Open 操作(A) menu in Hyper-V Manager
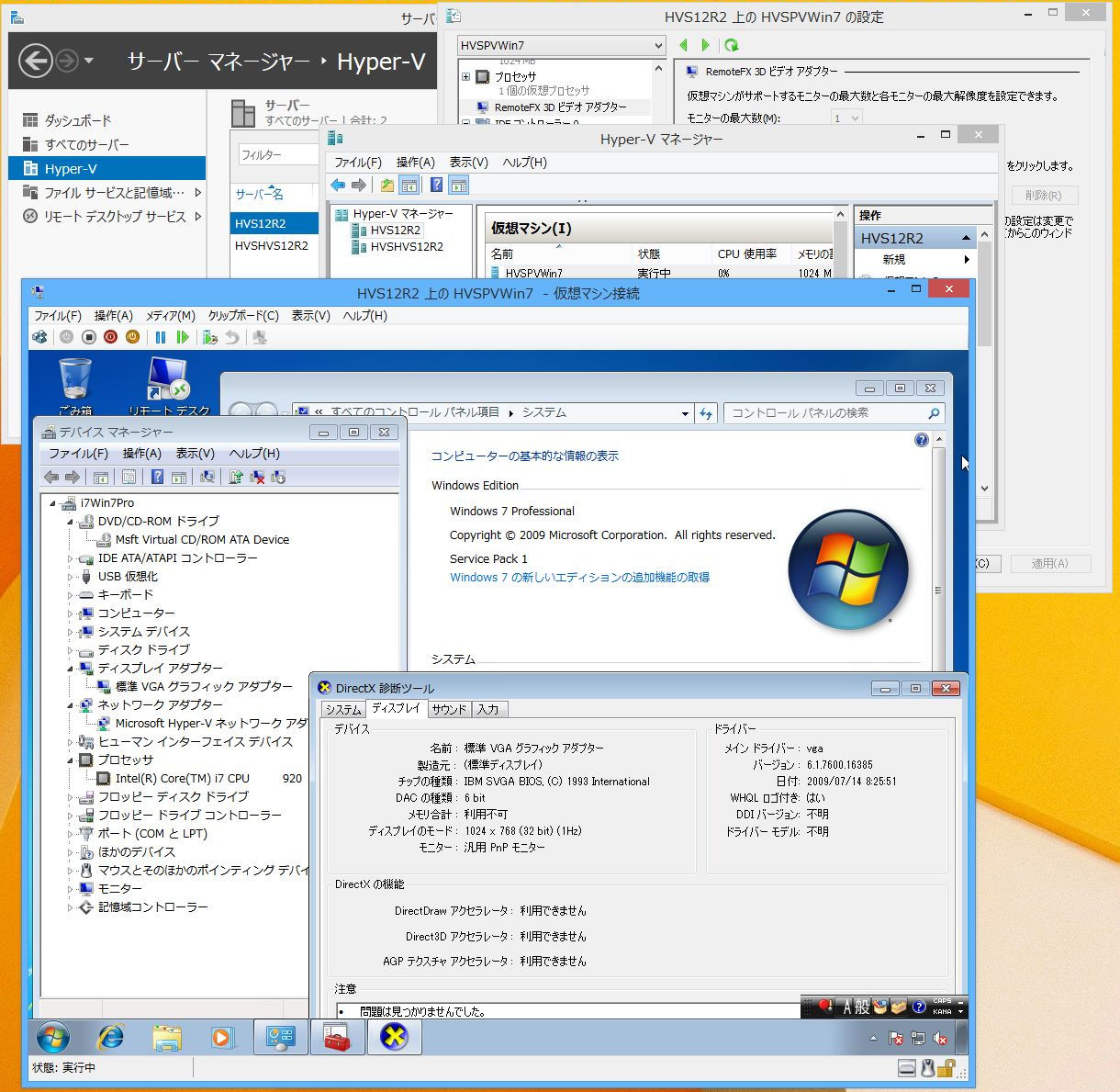This screenshot has width=1120, height=1092. pos(416,163)
